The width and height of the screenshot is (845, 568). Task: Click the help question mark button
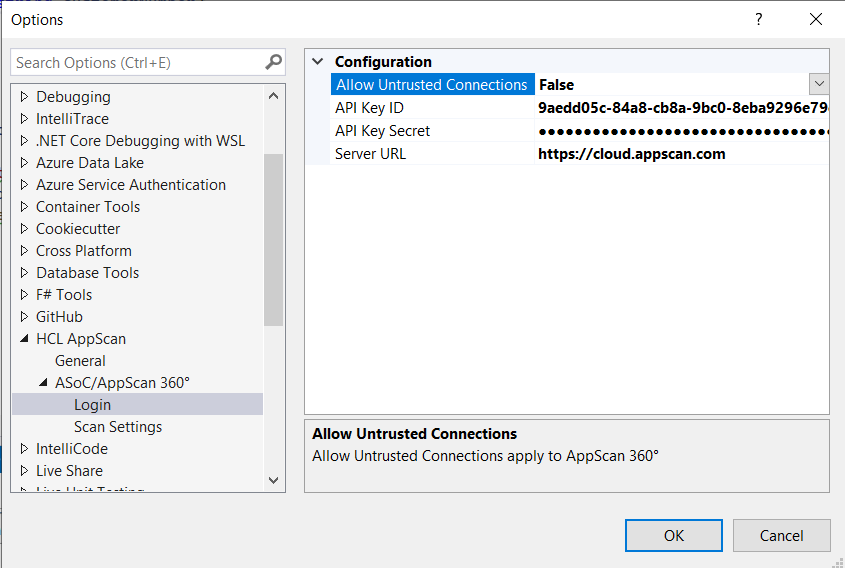[x=759, y=19]
